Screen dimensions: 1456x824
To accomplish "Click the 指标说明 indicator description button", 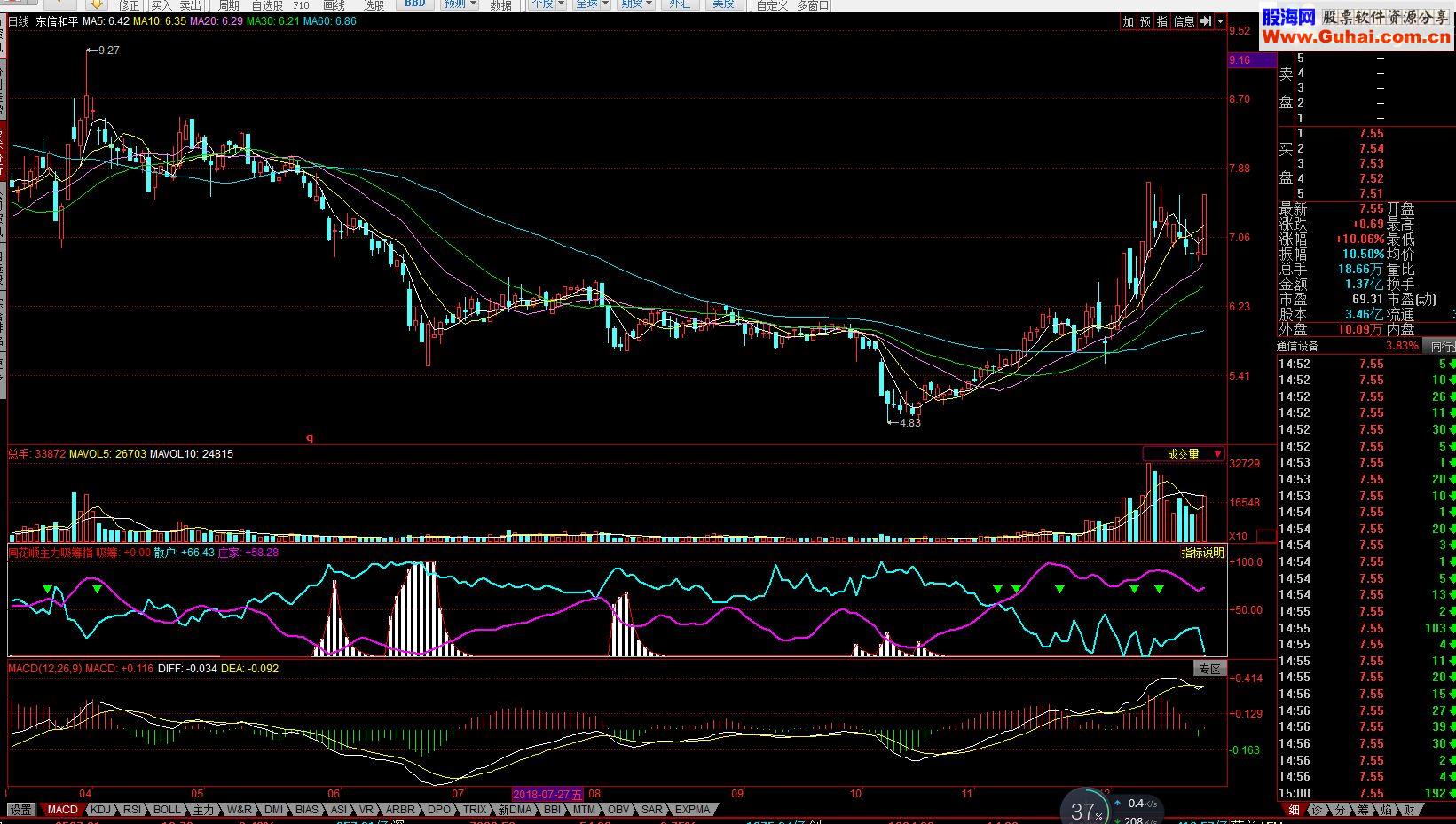I will point(1202,553).
